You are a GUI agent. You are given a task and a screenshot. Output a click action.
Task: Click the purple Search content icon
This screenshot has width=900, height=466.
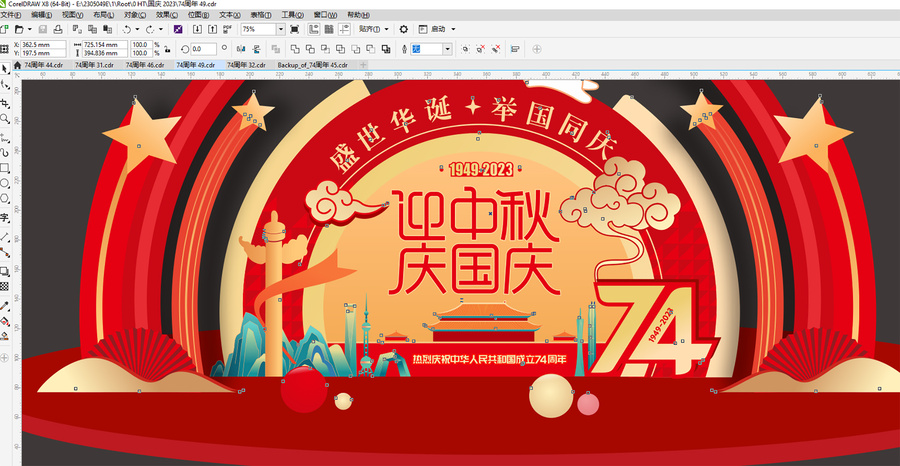pyautogui.click(x=178, y=29)
